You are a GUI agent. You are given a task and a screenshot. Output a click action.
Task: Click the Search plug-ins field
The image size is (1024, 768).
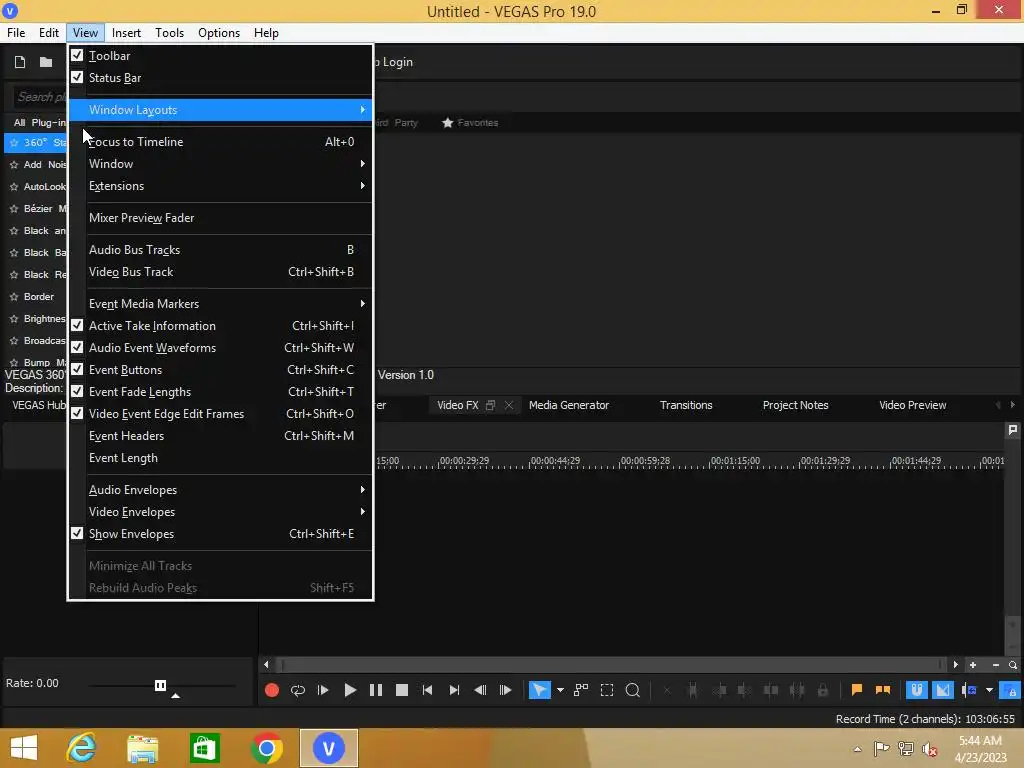coord(39,97)
